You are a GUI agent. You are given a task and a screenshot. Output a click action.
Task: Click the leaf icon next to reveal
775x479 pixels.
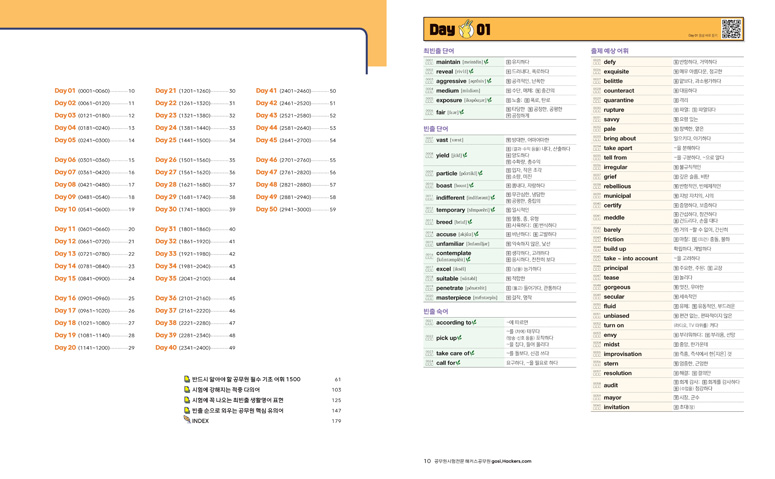pyautogui.click(x=471, y=71)
